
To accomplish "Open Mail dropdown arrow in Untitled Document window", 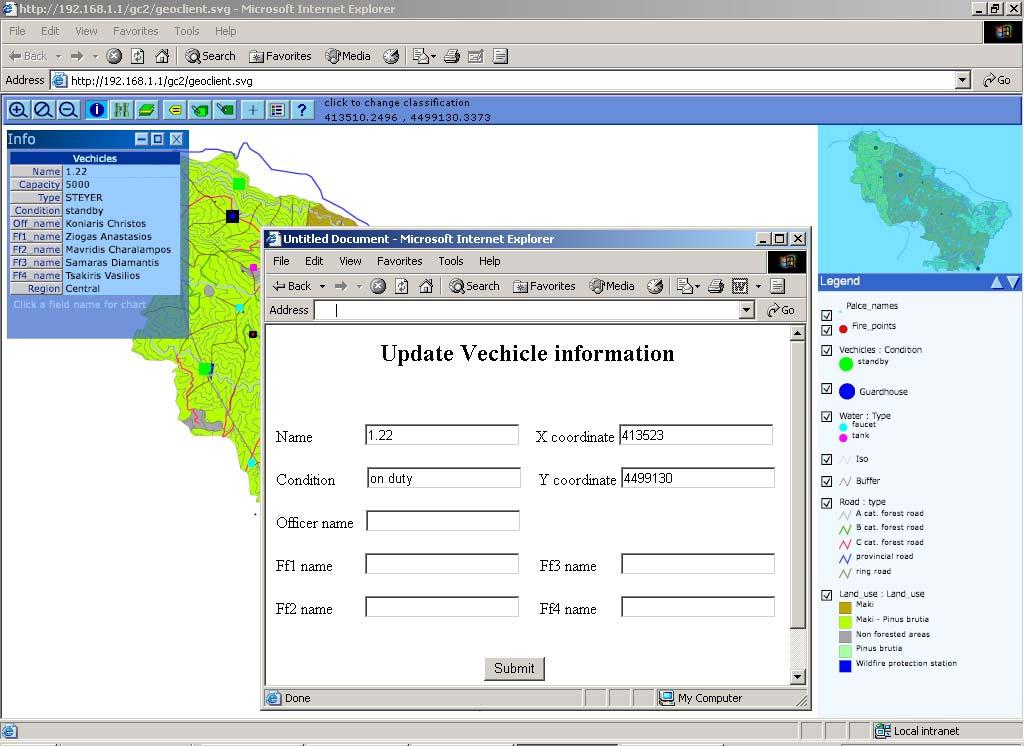I will pos(697,286).
